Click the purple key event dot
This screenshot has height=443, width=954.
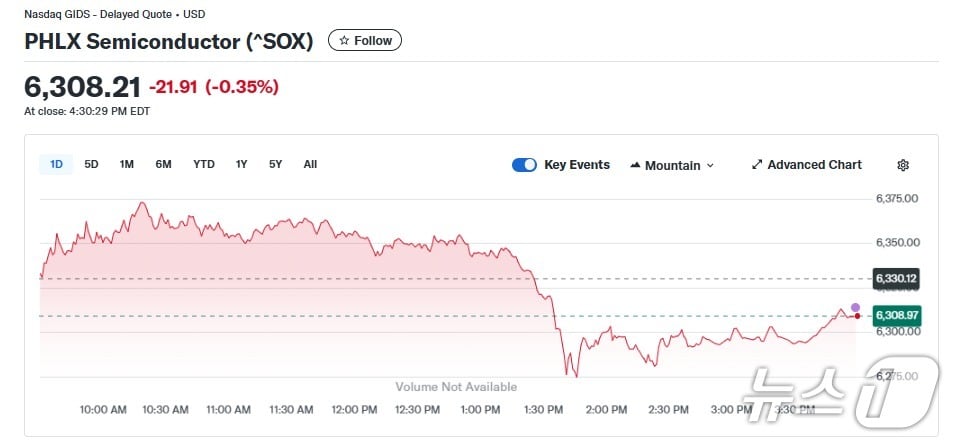(855, 307)
